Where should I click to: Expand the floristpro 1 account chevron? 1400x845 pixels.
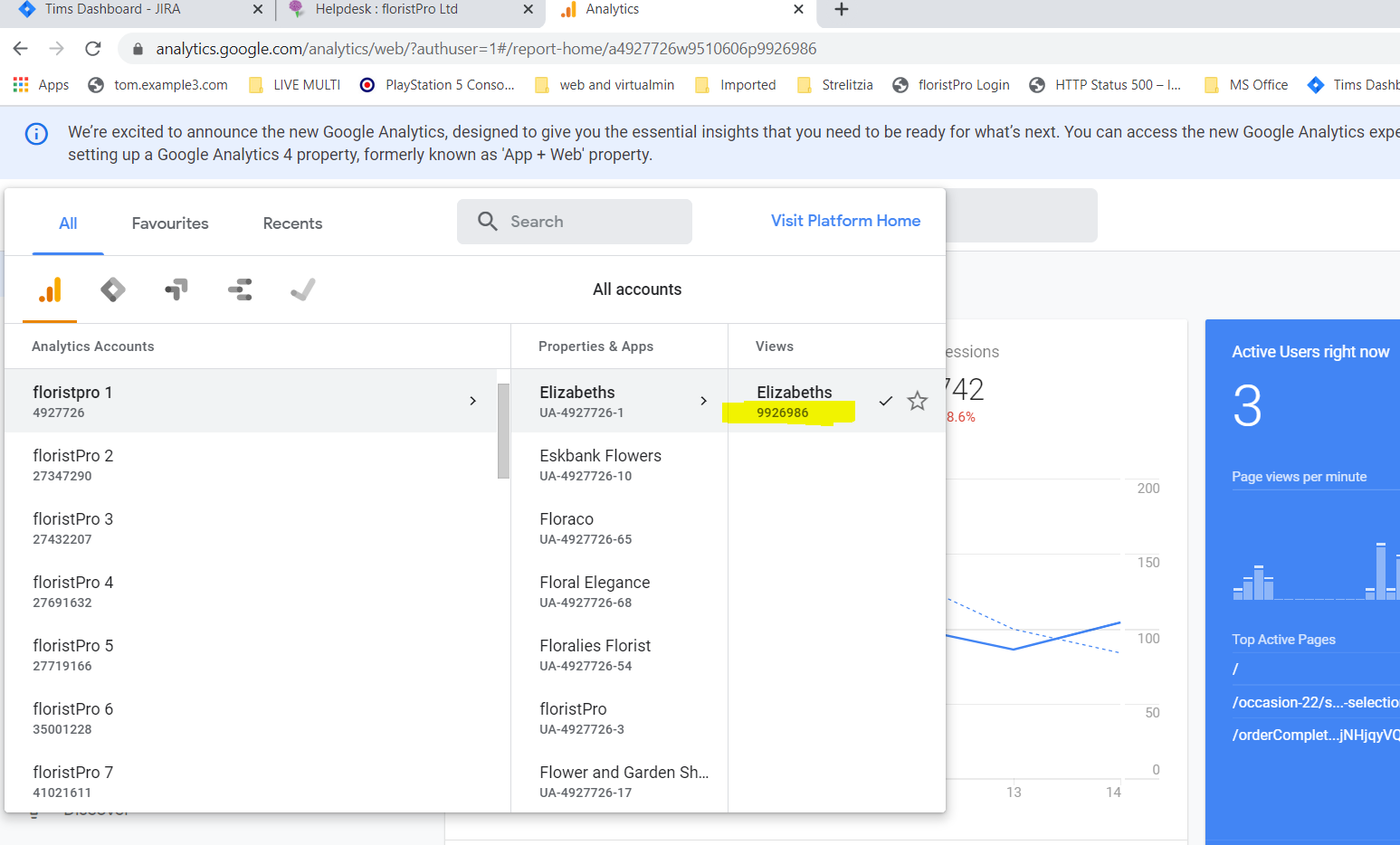pyautogui.click(x=472, y=401)
